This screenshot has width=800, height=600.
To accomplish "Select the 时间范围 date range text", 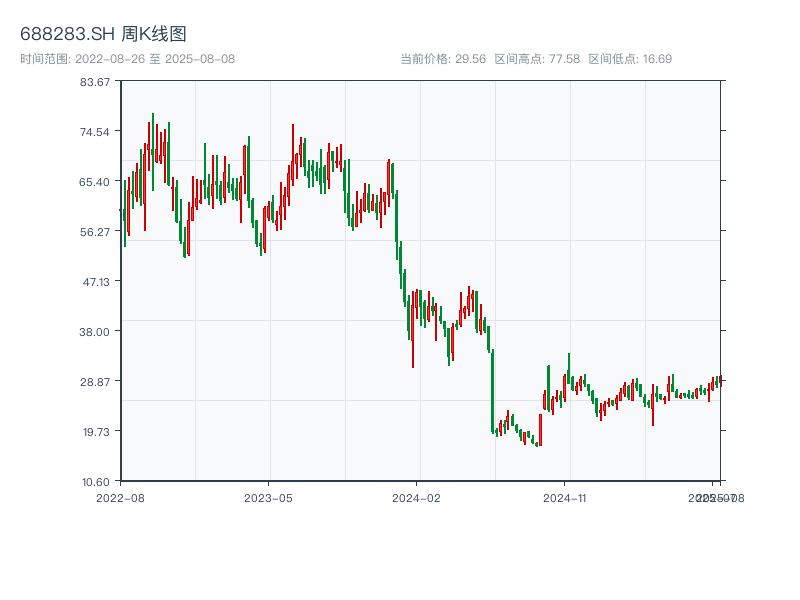I will [128, 59].
